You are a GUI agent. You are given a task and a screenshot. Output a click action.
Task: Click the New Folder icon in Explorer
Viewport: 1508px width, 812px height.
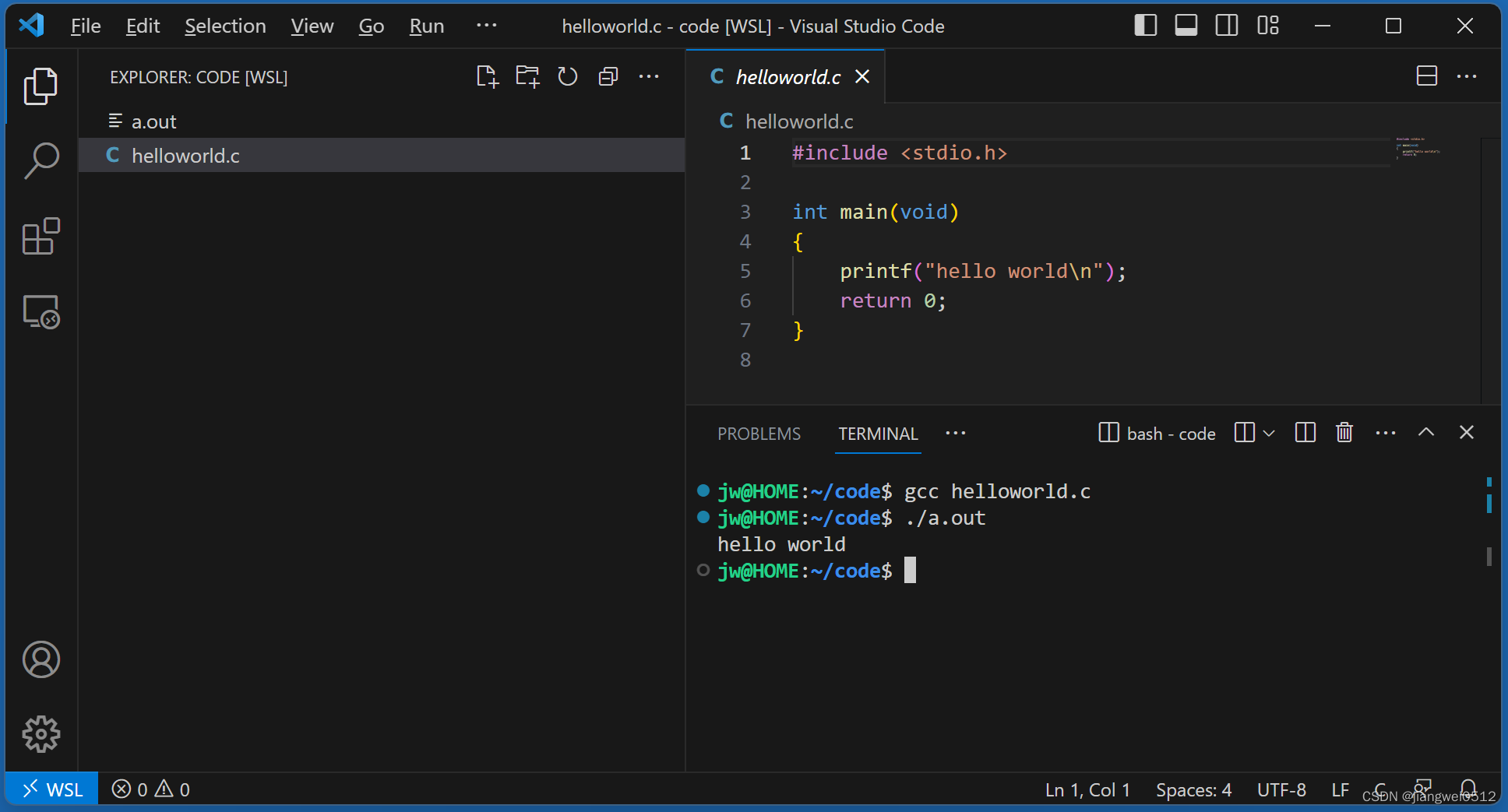click(527, 76)
